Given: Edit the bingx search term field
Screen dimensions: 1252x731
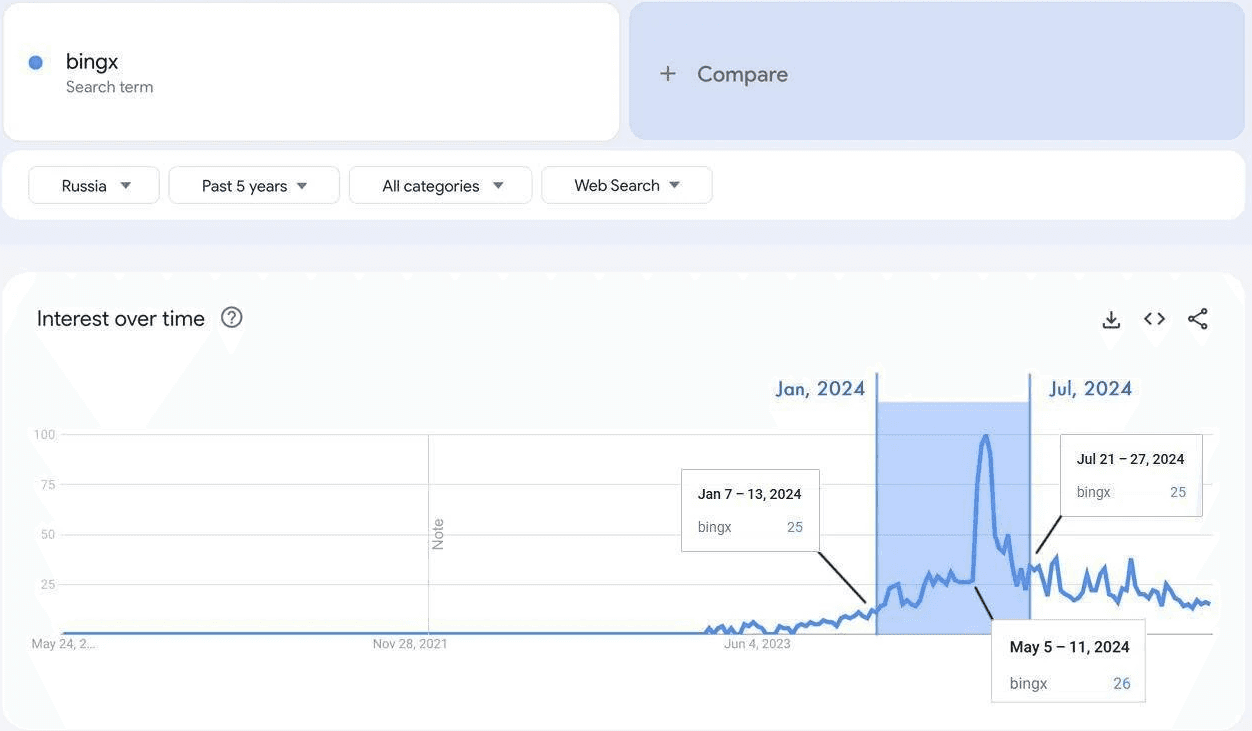Looking at the screenshot, I should (311, 71).
